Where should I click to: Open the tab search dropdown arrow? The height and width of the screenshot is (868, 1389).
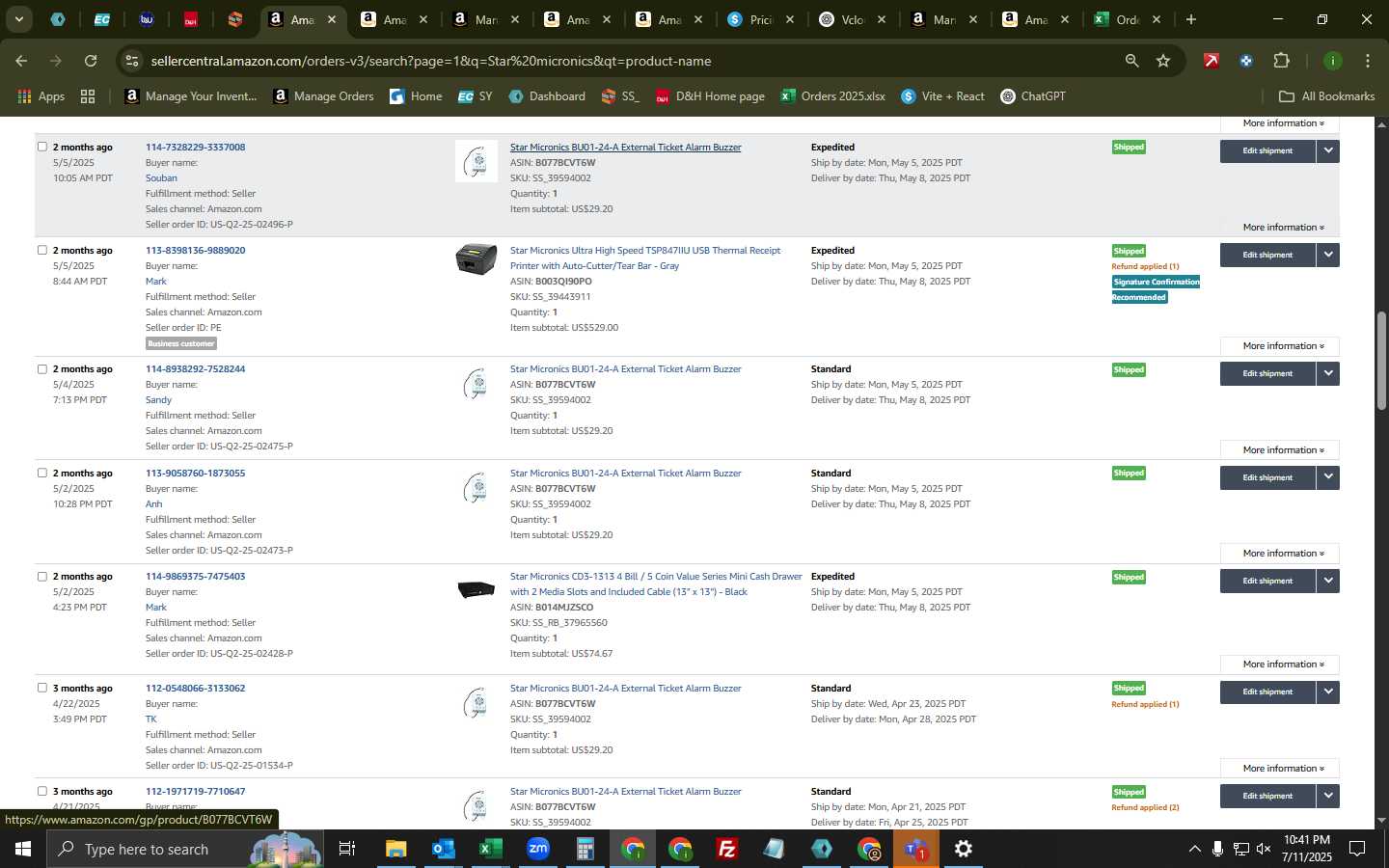pyautogui.click(x=18, y=19)
